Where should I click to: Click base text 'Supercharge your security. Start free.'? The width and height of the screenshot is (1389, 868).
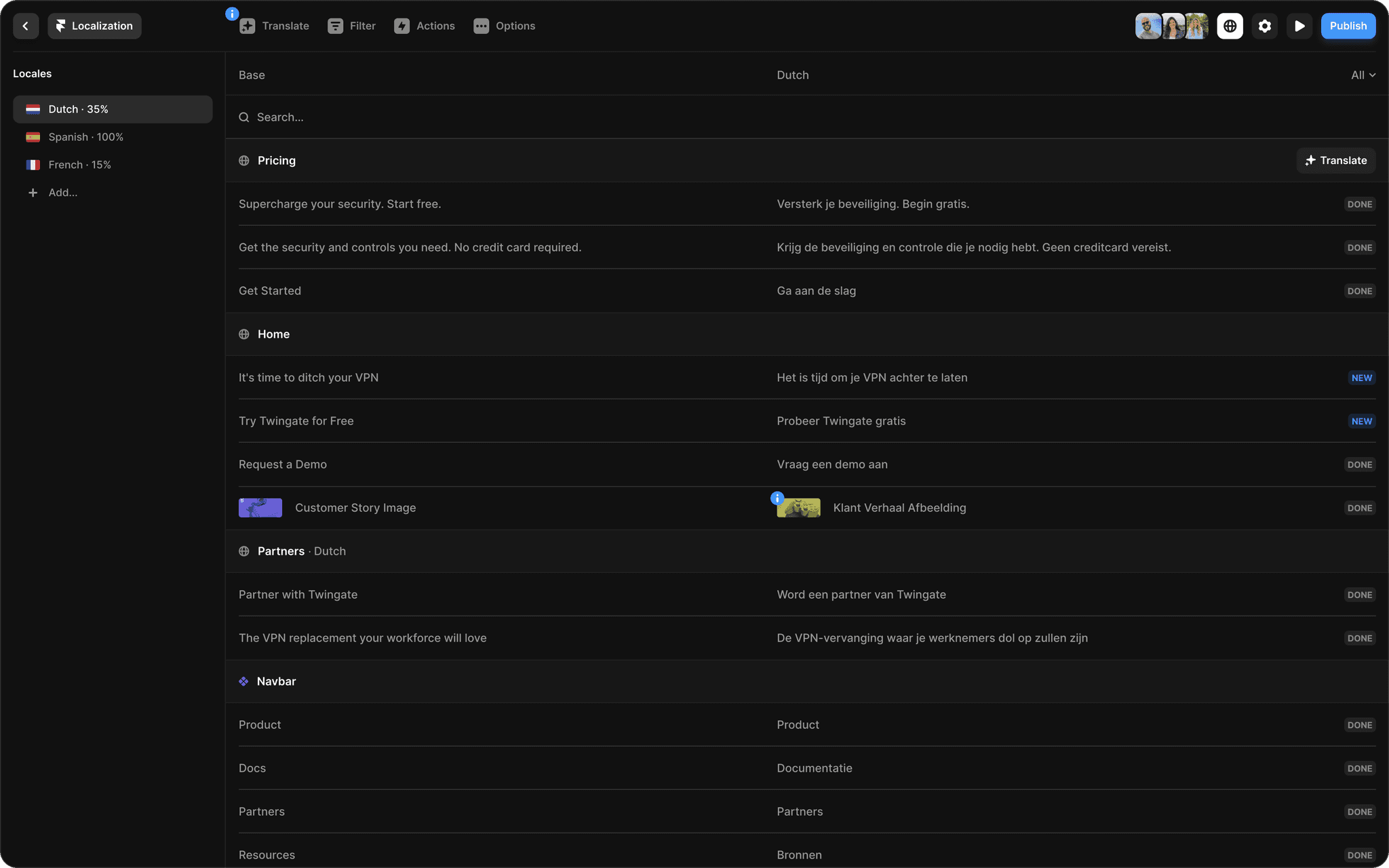[340, 204]
